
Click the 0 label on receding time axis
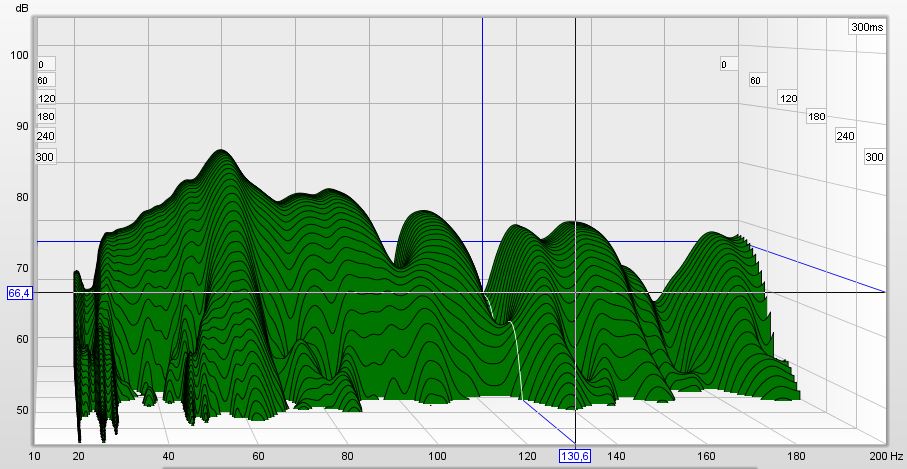click(x=729, y=64)
